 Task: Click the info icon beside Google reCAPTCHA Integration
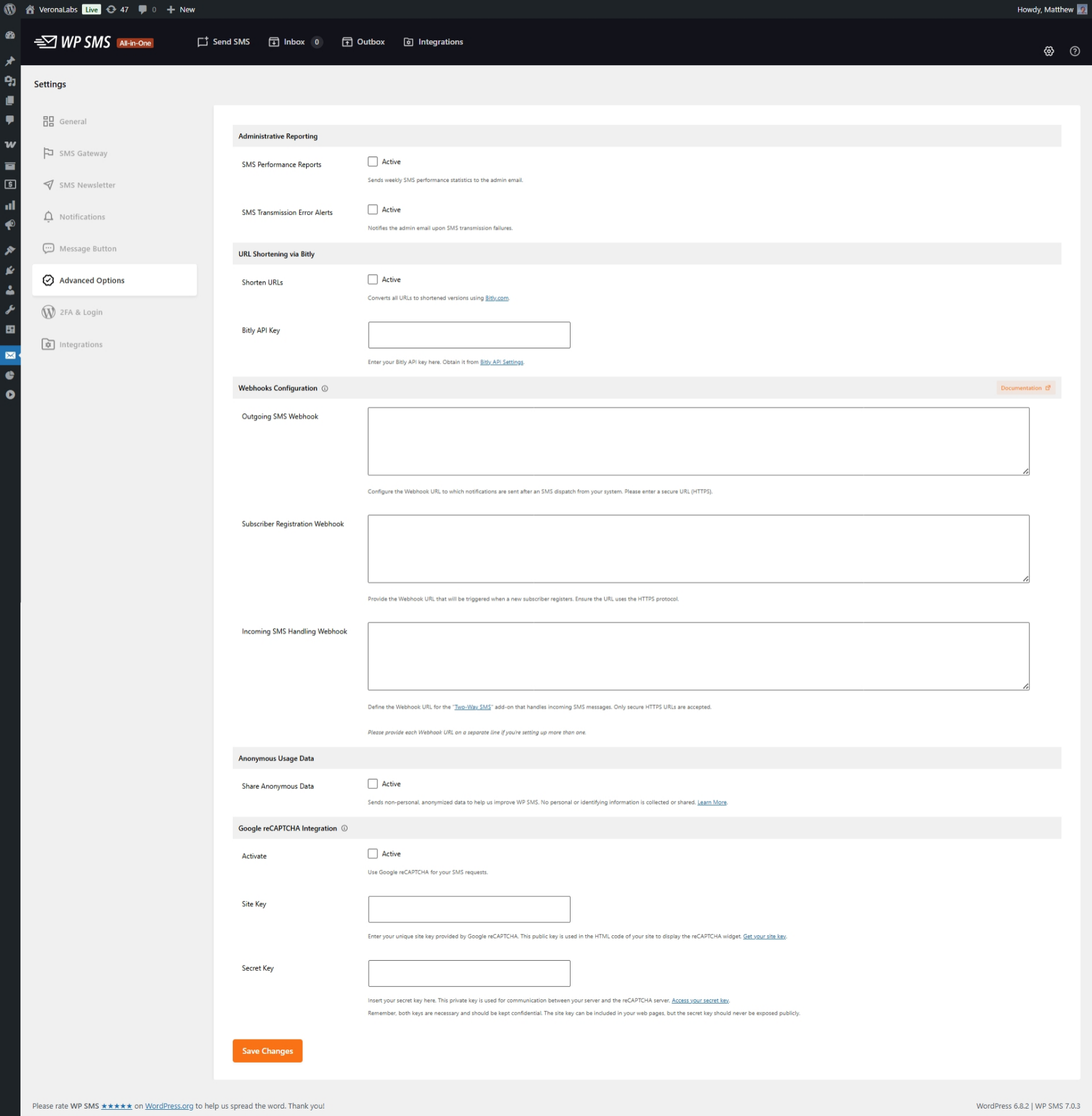pyautogui.click(x=345, y=829)
